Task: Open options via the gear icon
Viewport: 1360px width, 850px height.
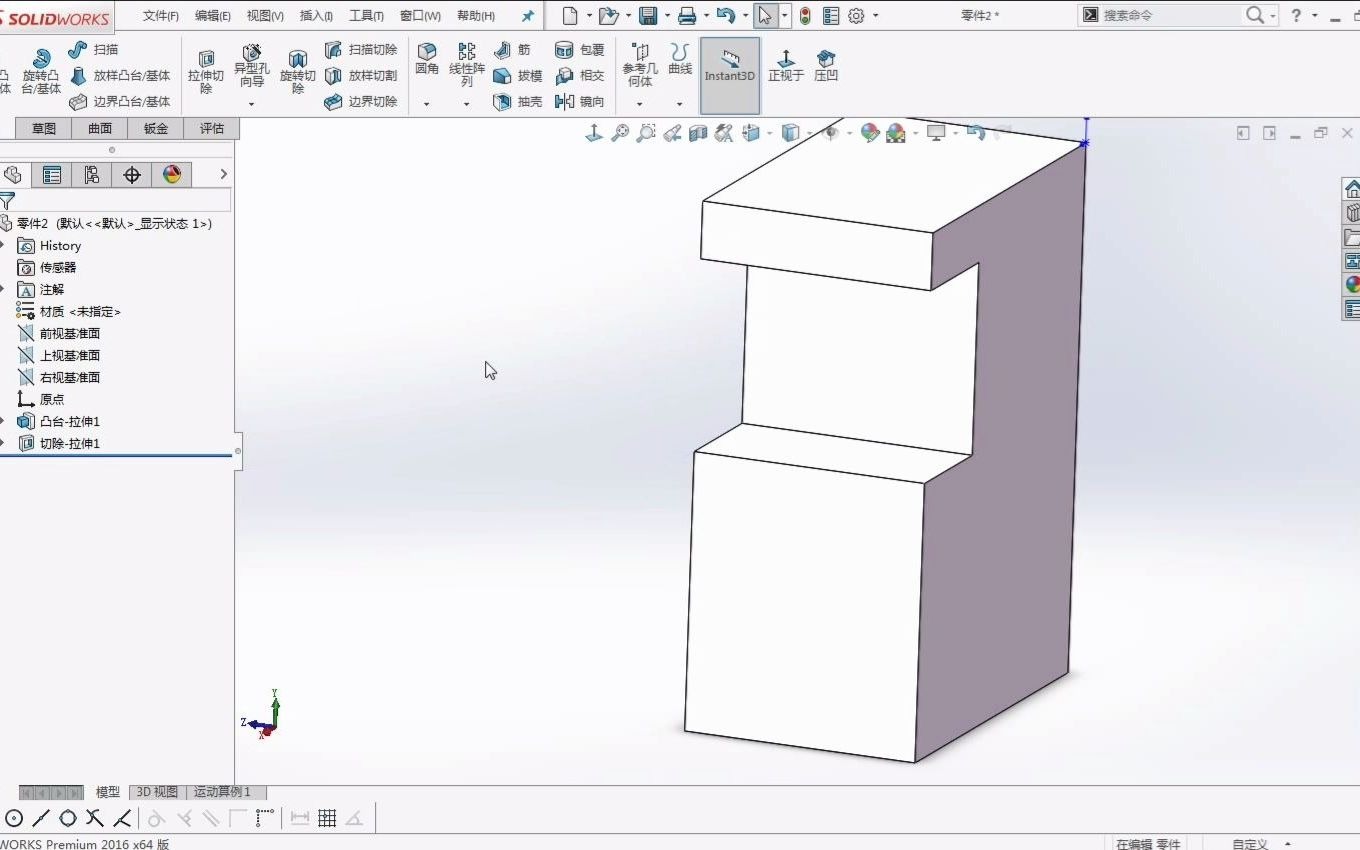Action: (x=856, y=15)
